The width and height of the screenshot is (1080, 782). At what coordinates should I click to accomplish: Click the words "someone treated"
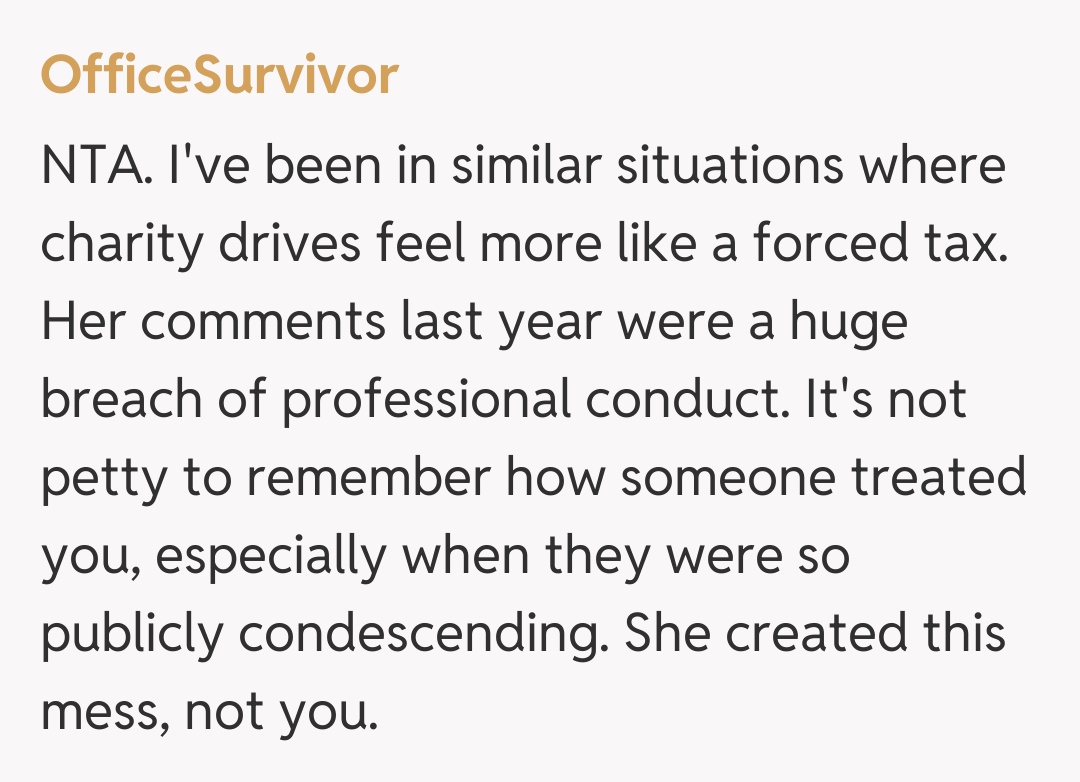pyautogui.click(x=822, y=478)
